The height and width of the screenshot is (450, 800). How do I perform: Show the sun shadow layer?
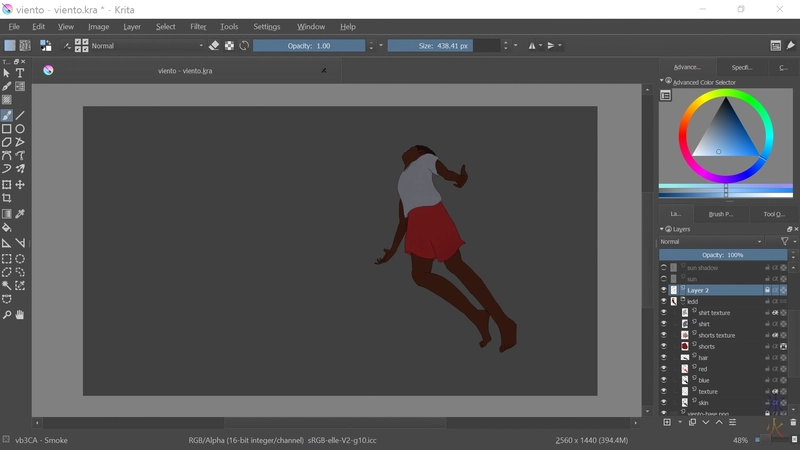(x=663, y=268)
